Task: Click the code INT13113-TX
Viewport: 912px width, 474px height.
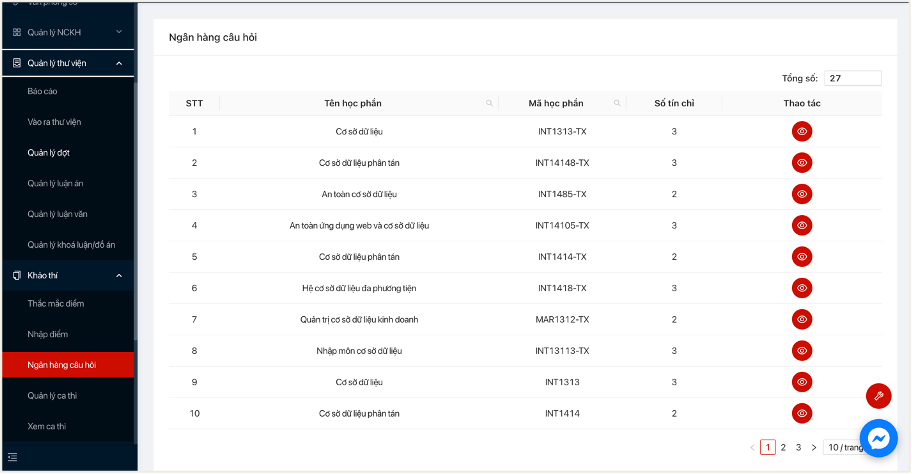Action: [x=562, y=351]
